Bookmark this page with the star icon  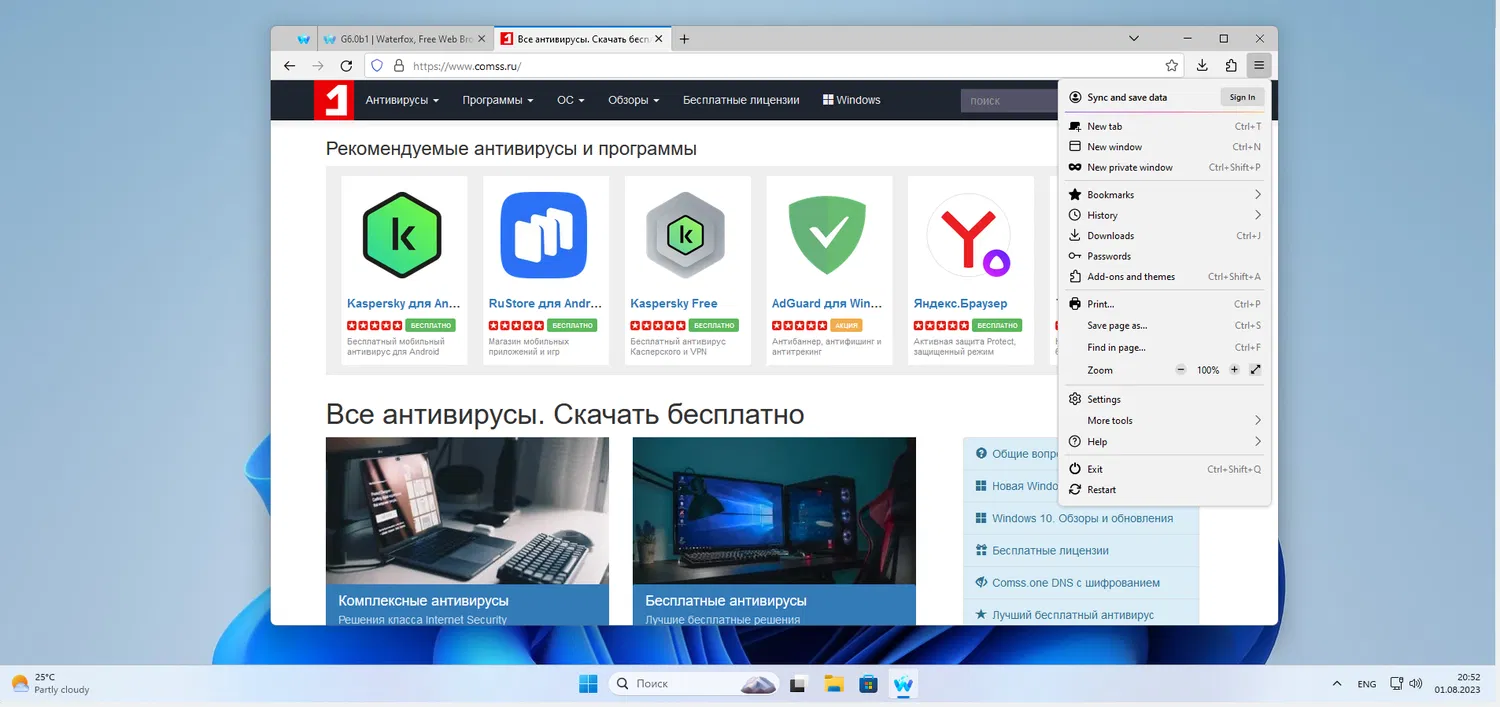(1171, 66)
